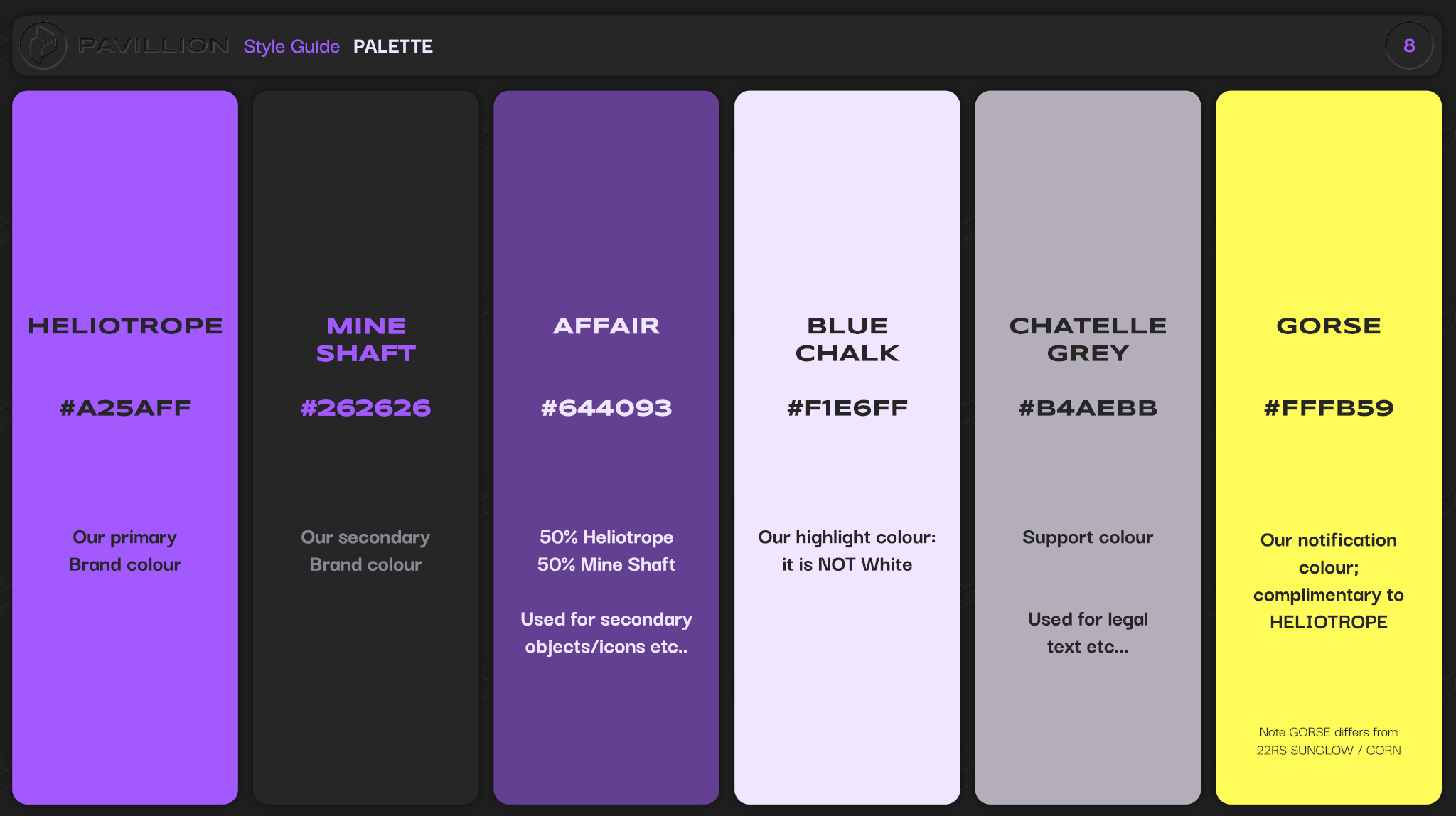
Task: Open the Style Guide link
Action: tap(291, 46)
